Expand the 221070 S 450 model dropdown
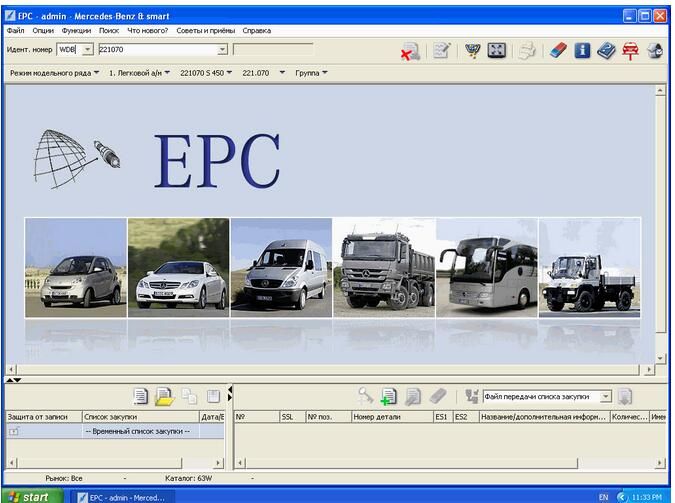Image resolution: width=675 pixels, height=503 pixels. point(206,72)
